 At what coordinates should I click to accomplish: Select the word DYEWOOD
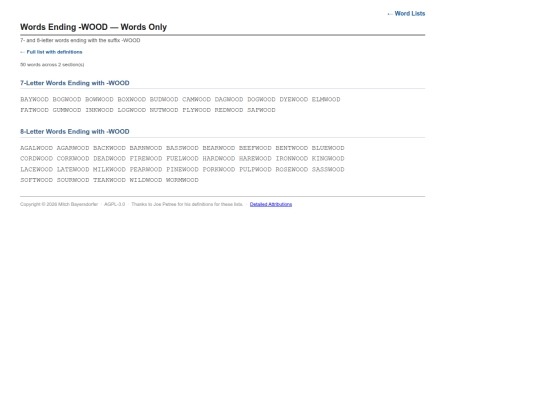point(294,100)
